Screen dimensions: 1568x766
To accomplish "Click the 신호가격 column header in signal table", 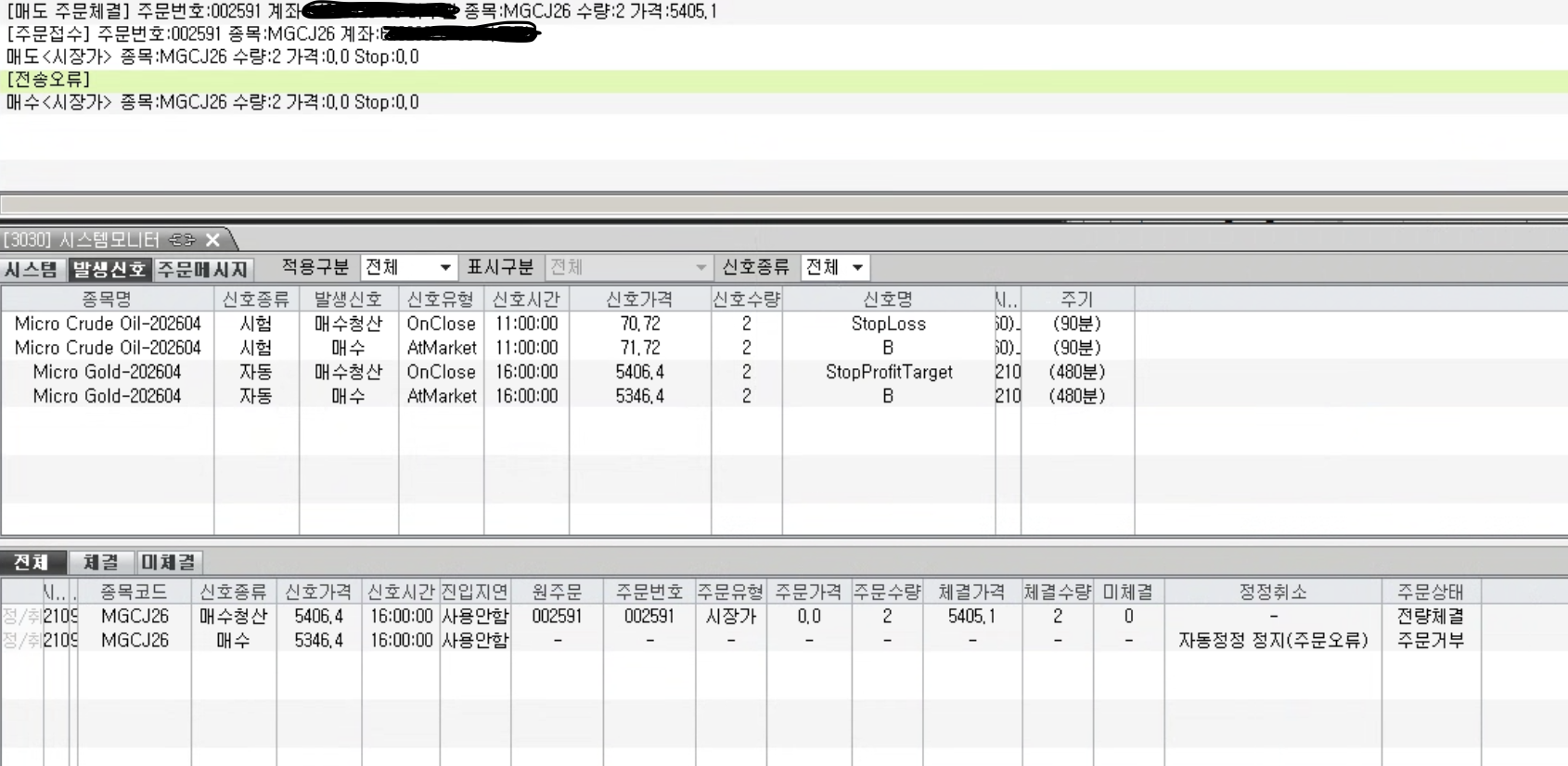I will pos(639,300).
